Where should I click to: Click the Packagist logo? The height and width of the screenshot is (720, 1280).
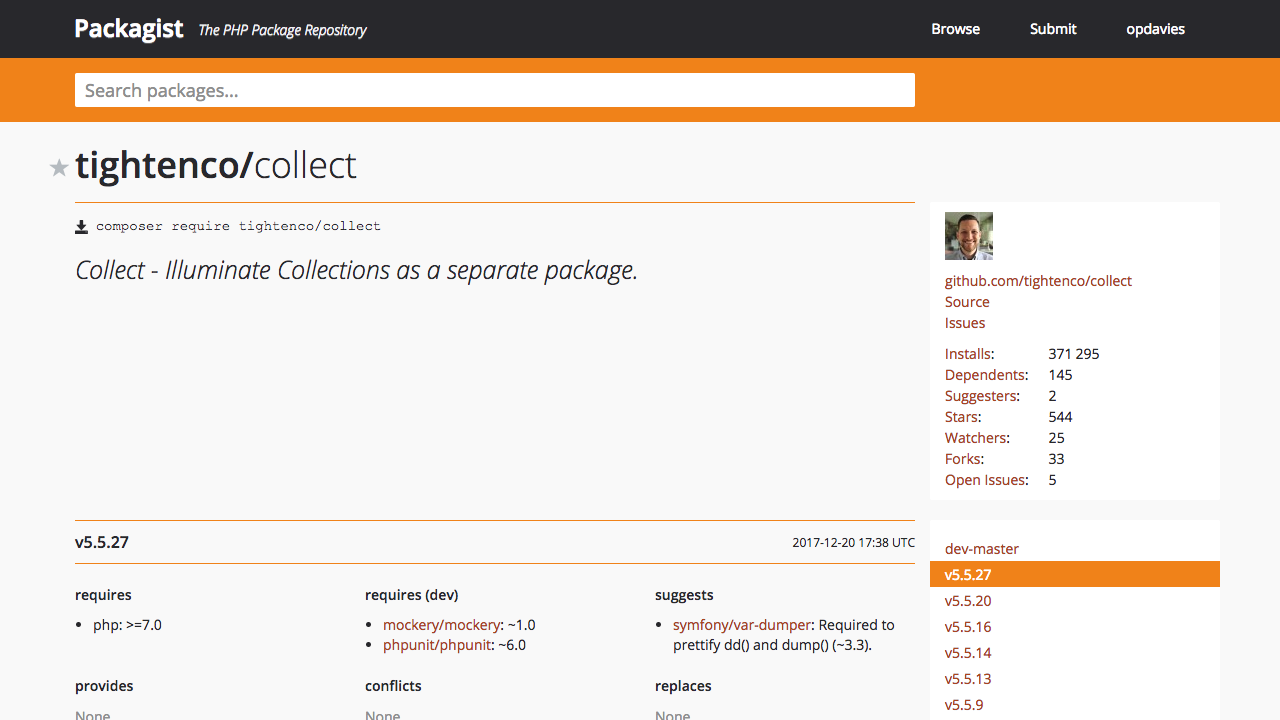pyautogui.click(x=129, y=29)
